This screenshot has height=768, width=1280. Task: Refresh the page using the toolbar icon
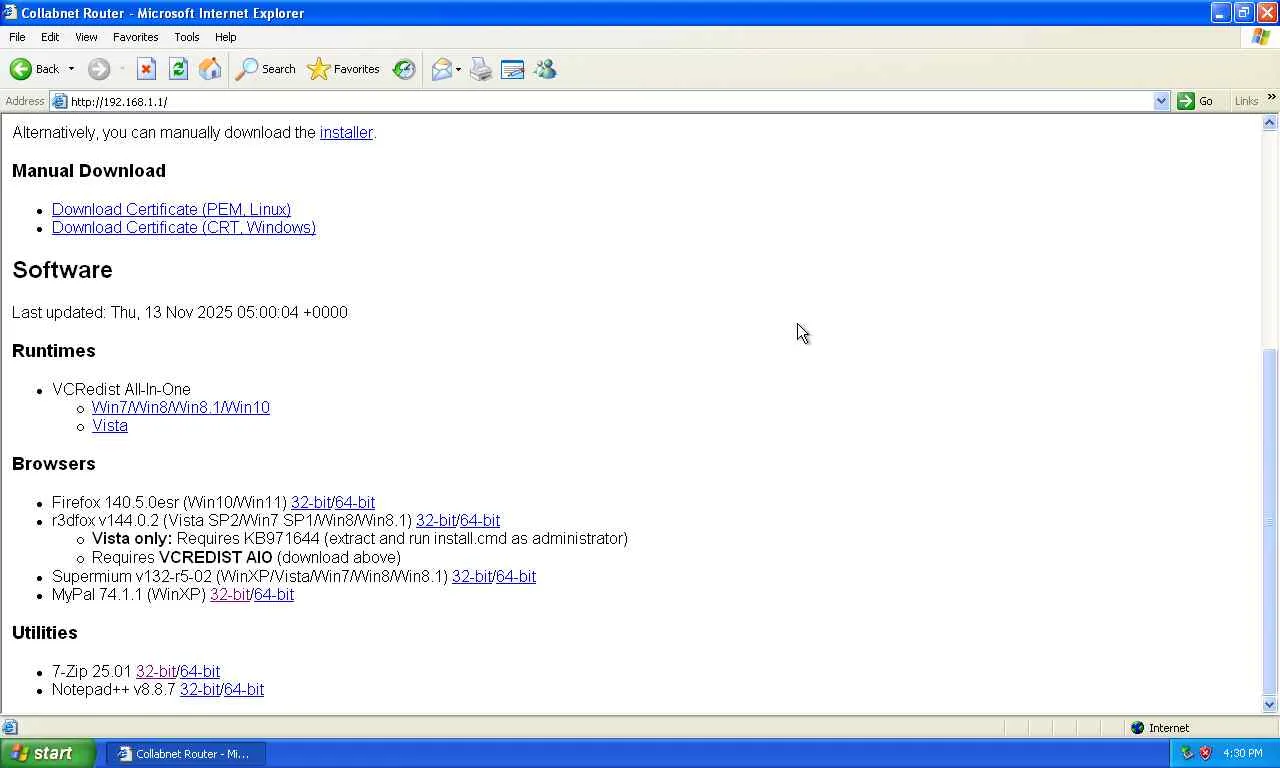coord(178,69)
